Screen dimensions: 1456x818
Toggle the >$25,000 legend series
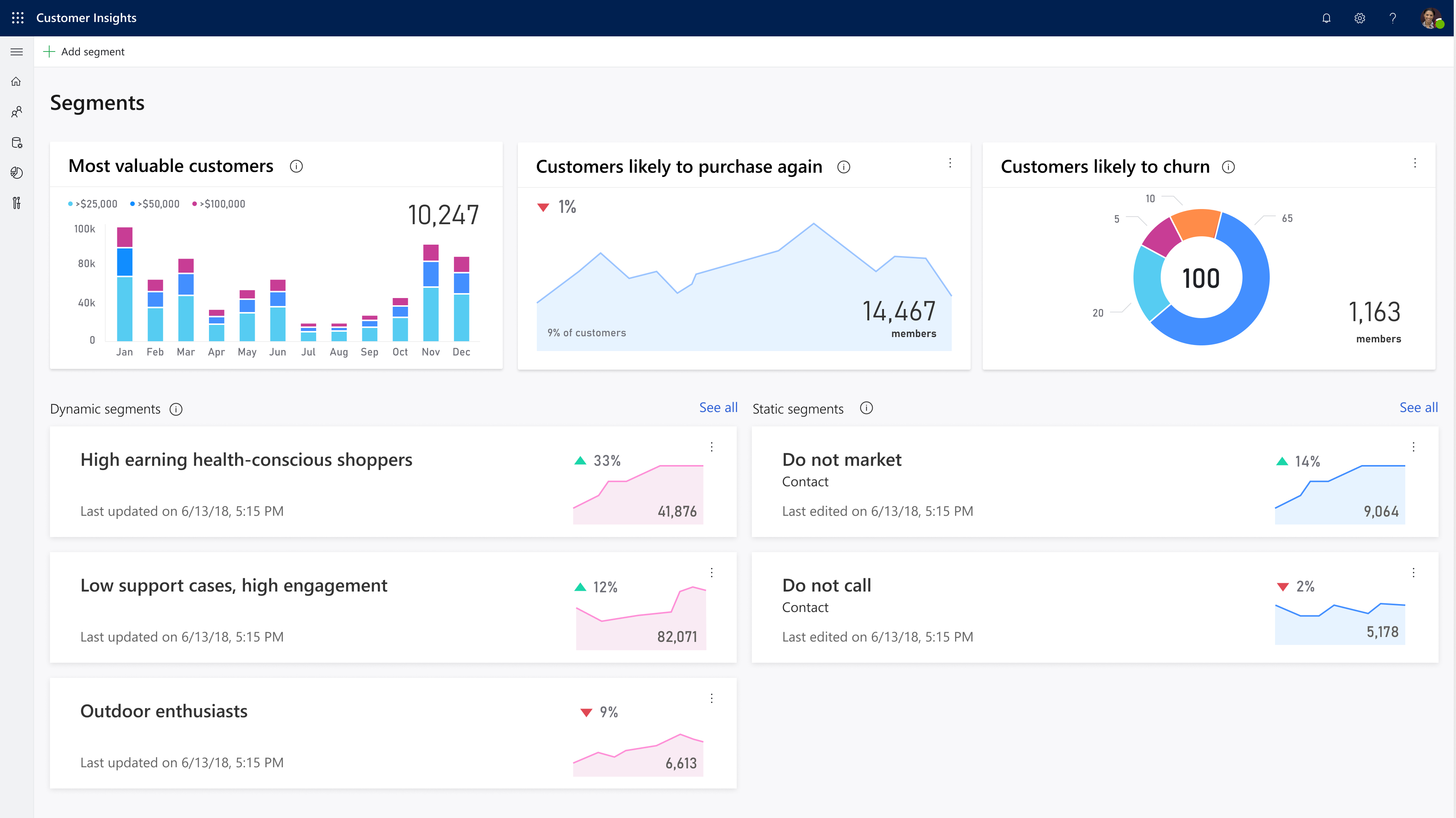point(94,203)
